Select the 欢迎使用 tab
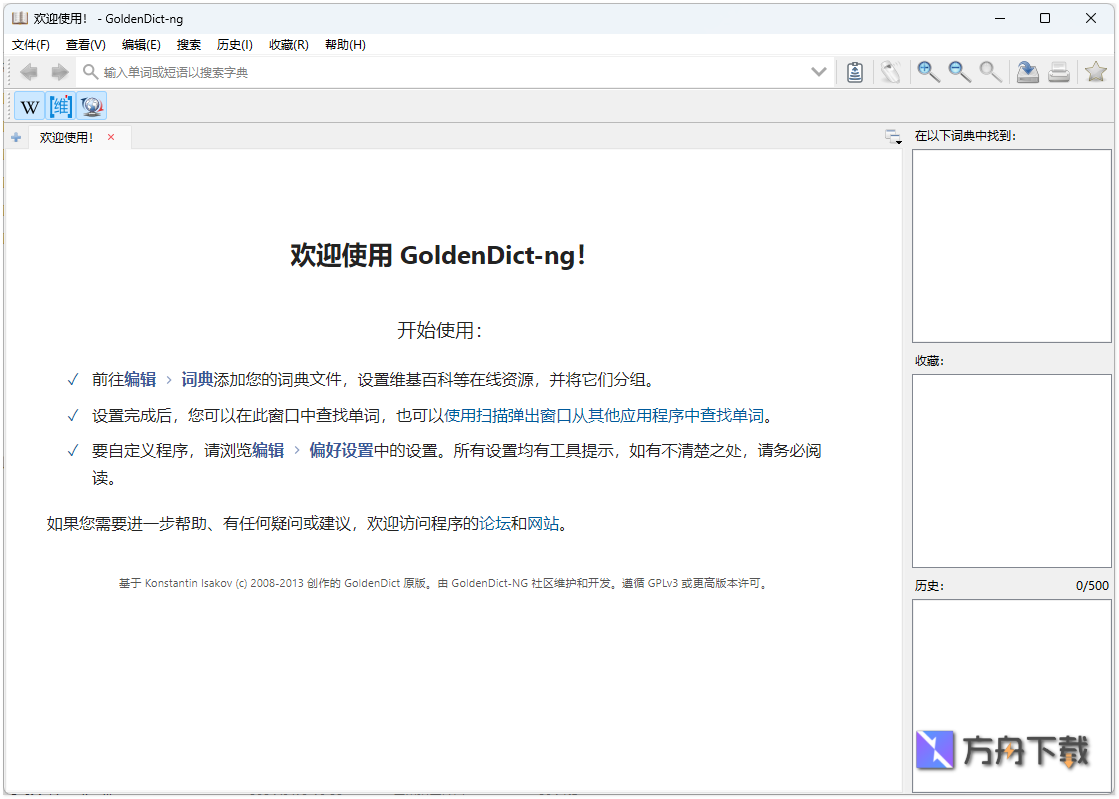This screenshot has width=1119, height=799. (66, 137)
